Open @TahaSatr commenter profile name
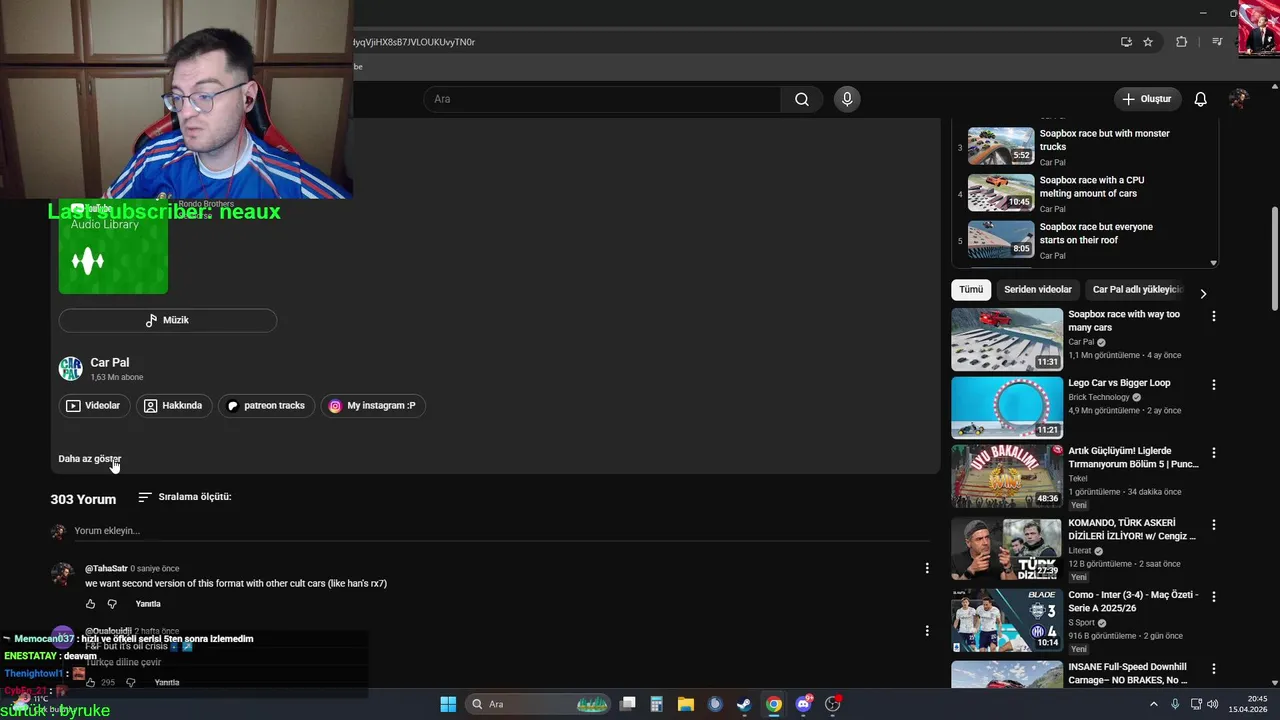This screenshot has width=1280, height=720. tap(106, 568)
